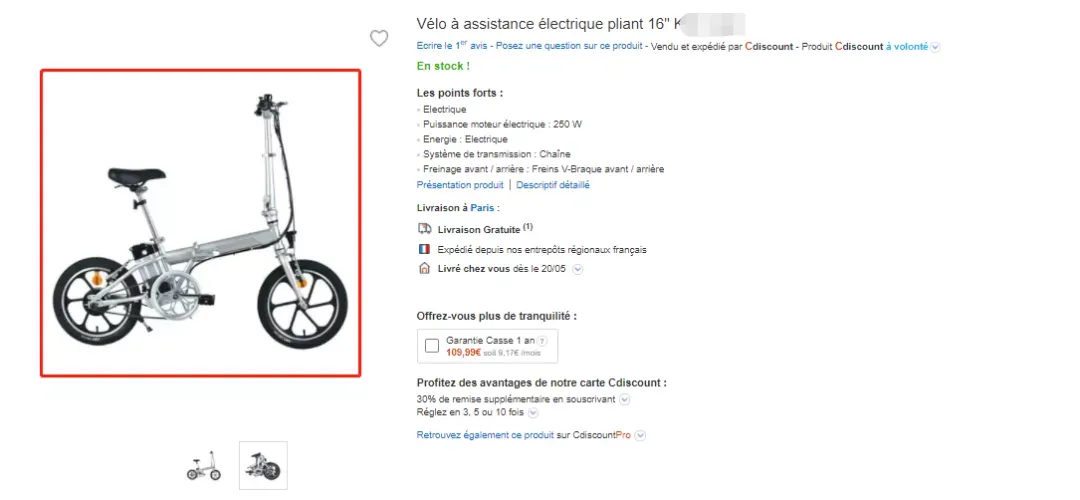Expand delivery date details after 20/05

(x=578, y=269)
